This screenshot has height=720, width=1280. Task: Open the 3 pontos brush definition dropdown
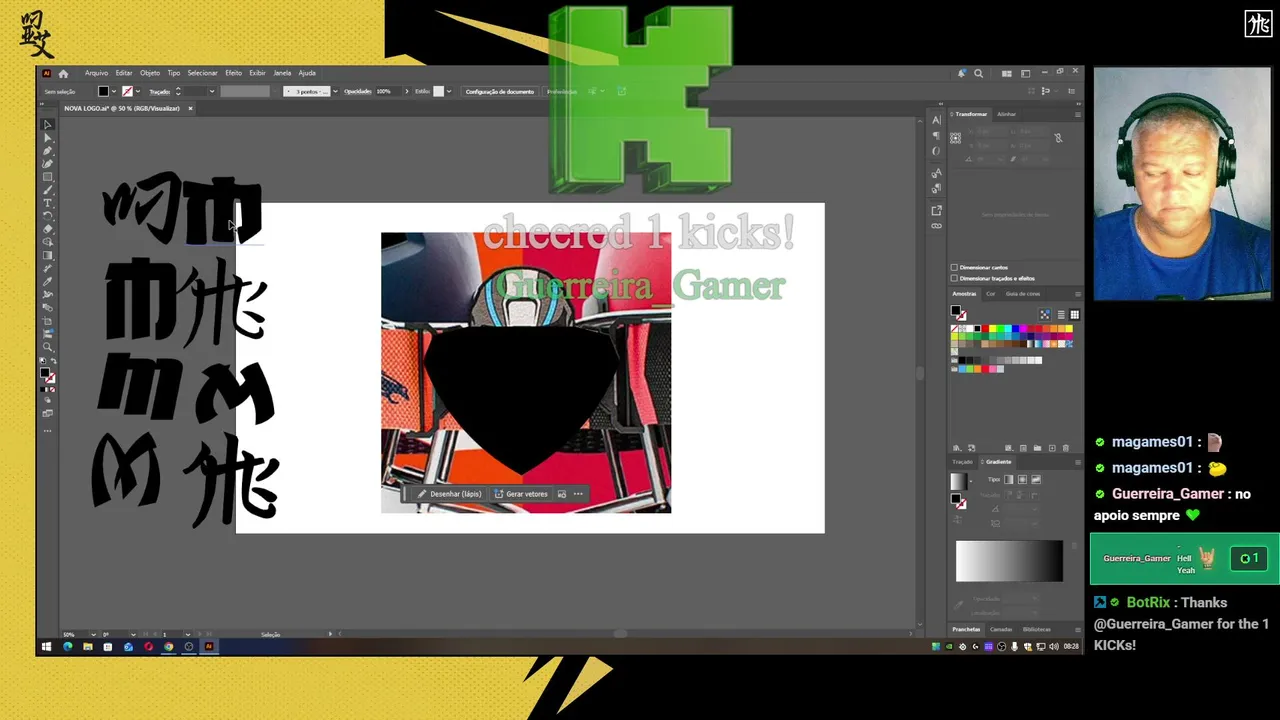pos(336,91)
